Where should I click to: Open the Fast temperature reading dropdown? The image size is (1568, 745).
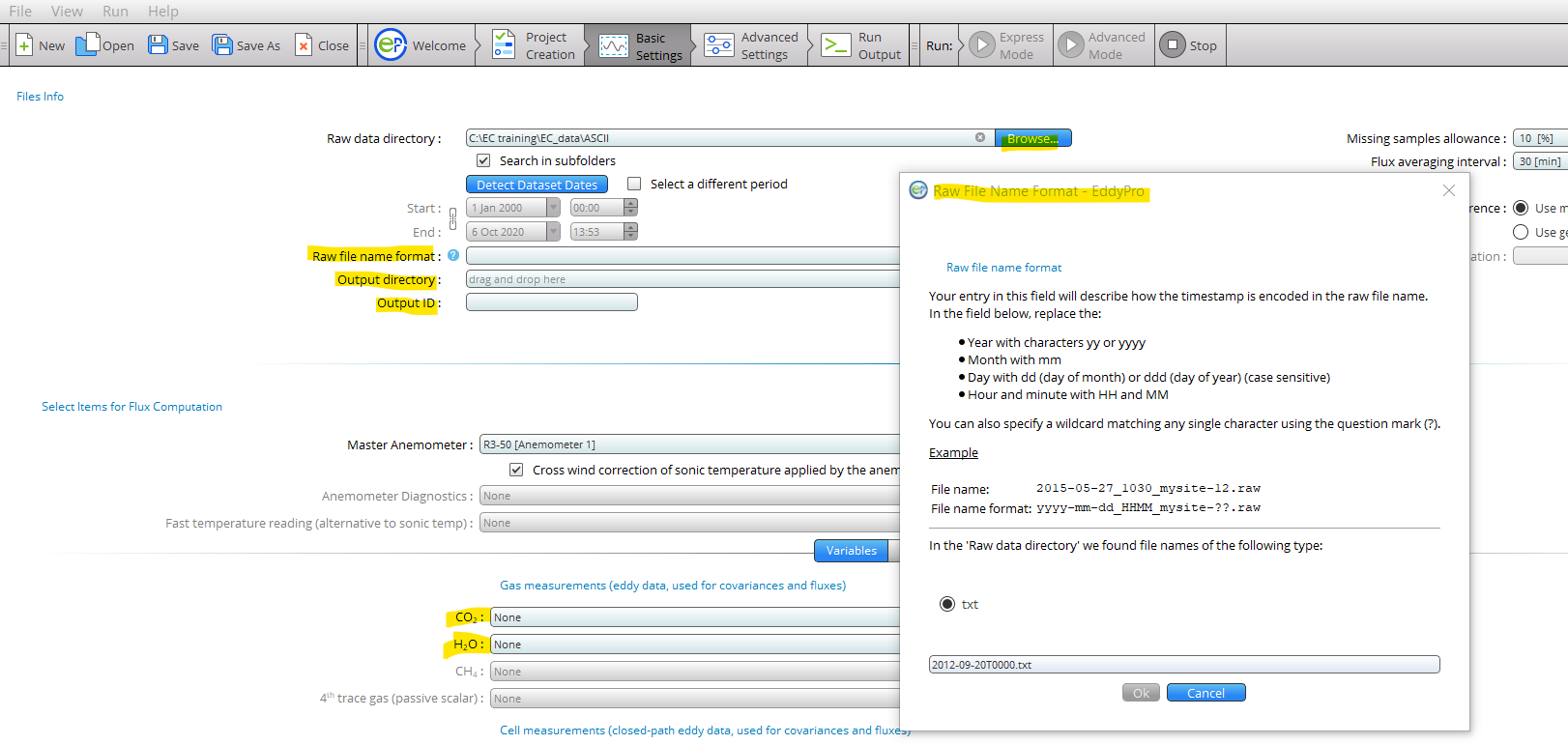tap(689, 523)
